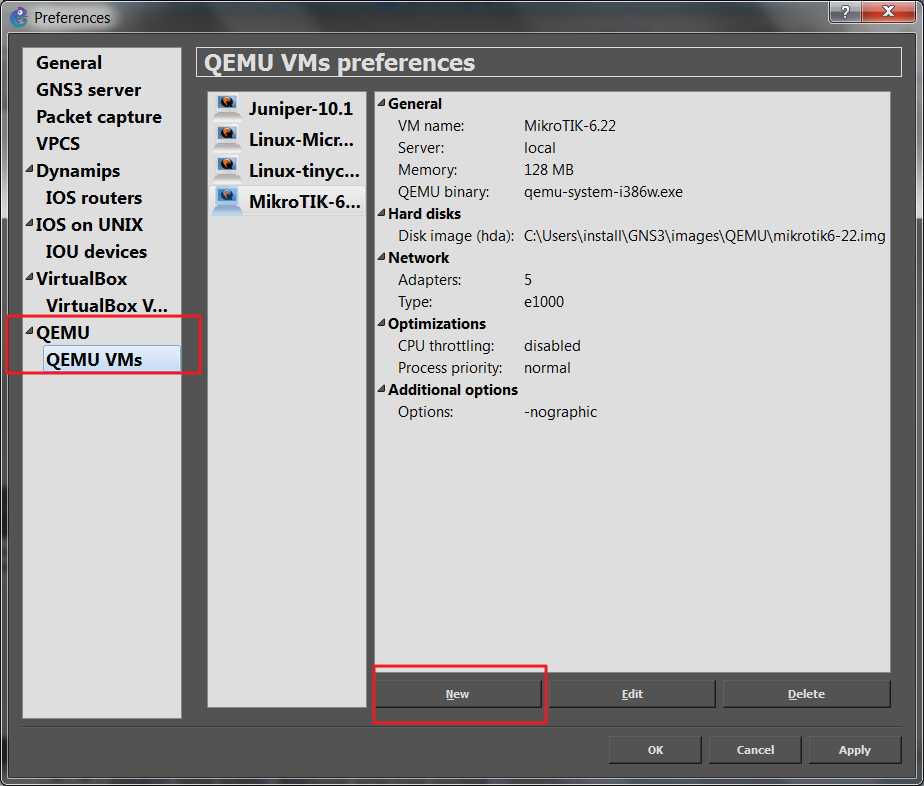Apply the preference changes
This screenshot has width=924, height=786.
click(x=855, y=750)
